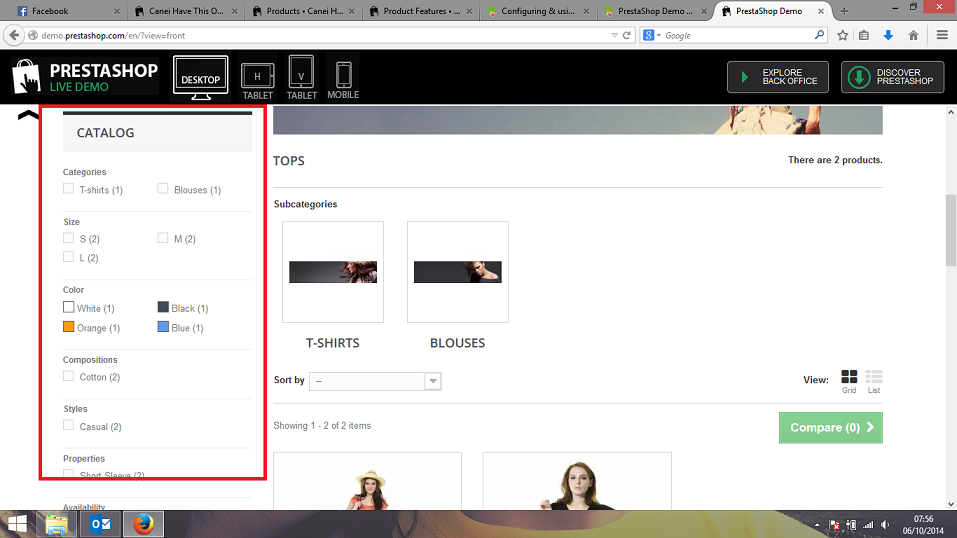Switch to Mobile preview mode
Viewport: 957px width, 538px height.
coord(343,80)
